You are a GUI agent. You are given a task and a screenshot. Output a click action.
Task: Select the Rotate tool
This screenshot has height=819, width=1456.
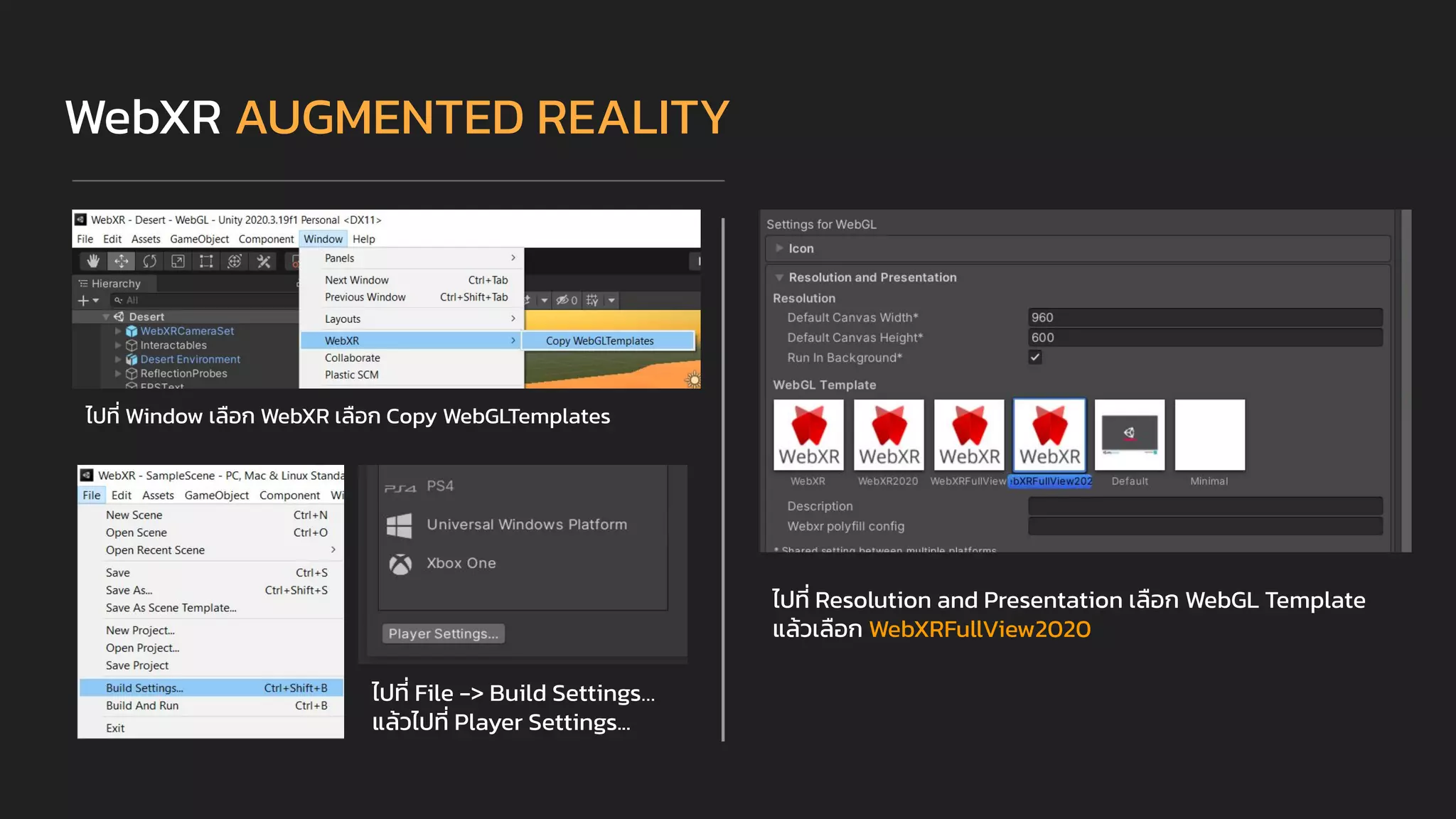pos(149,262)
